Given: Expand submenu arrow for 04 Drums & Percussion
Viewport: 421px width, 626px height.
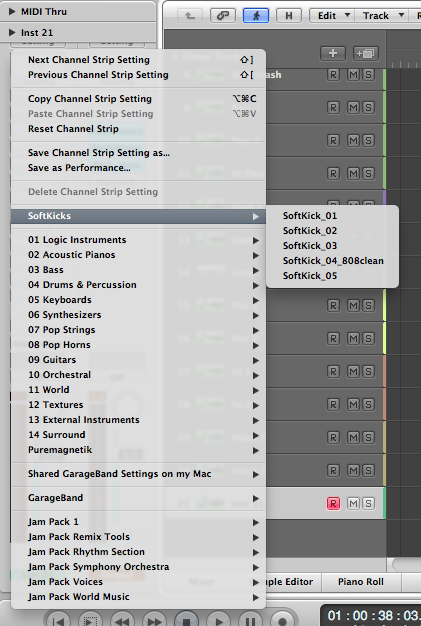Looking at the screenshot, I should pos(256,285).
